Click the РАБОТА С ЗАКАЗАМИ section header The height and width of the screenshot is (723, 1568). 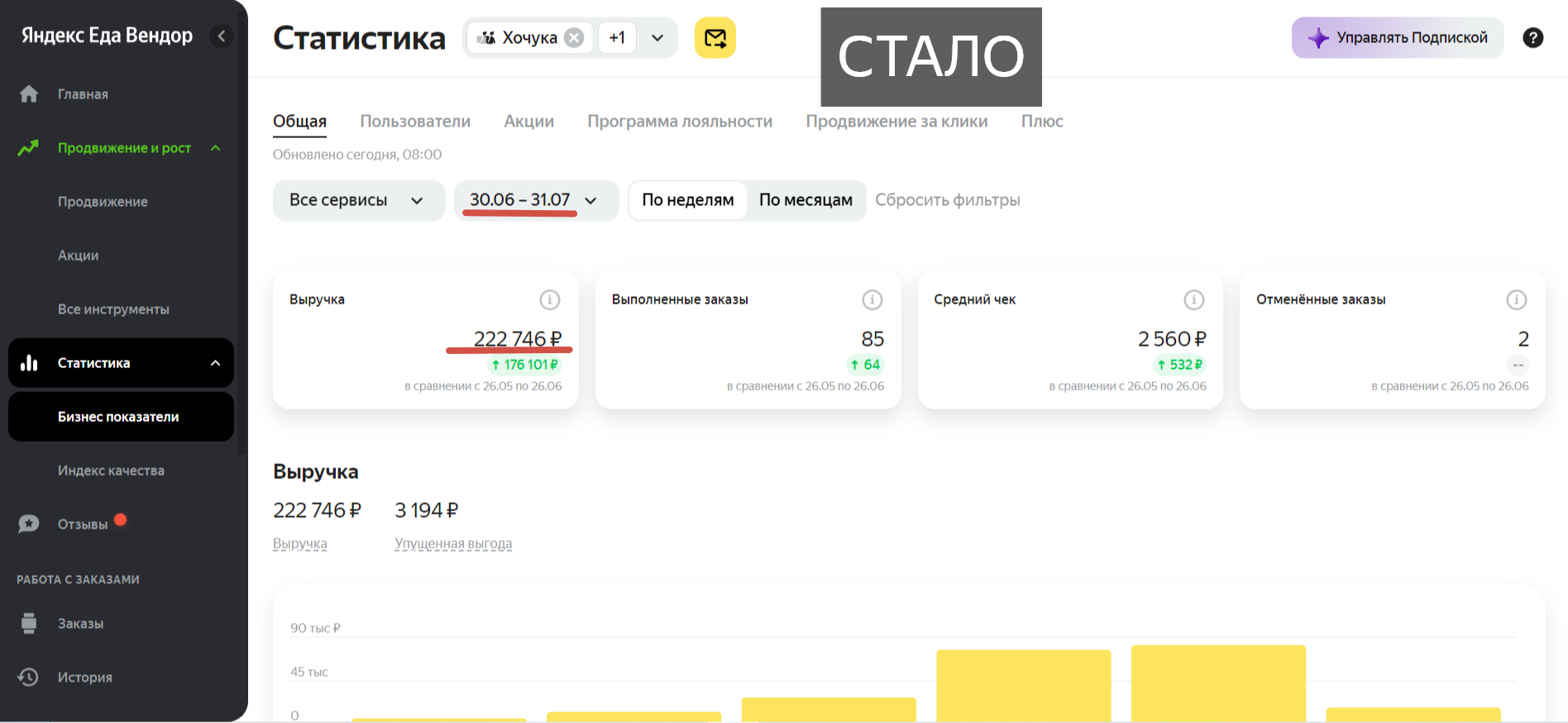[78, 580]
